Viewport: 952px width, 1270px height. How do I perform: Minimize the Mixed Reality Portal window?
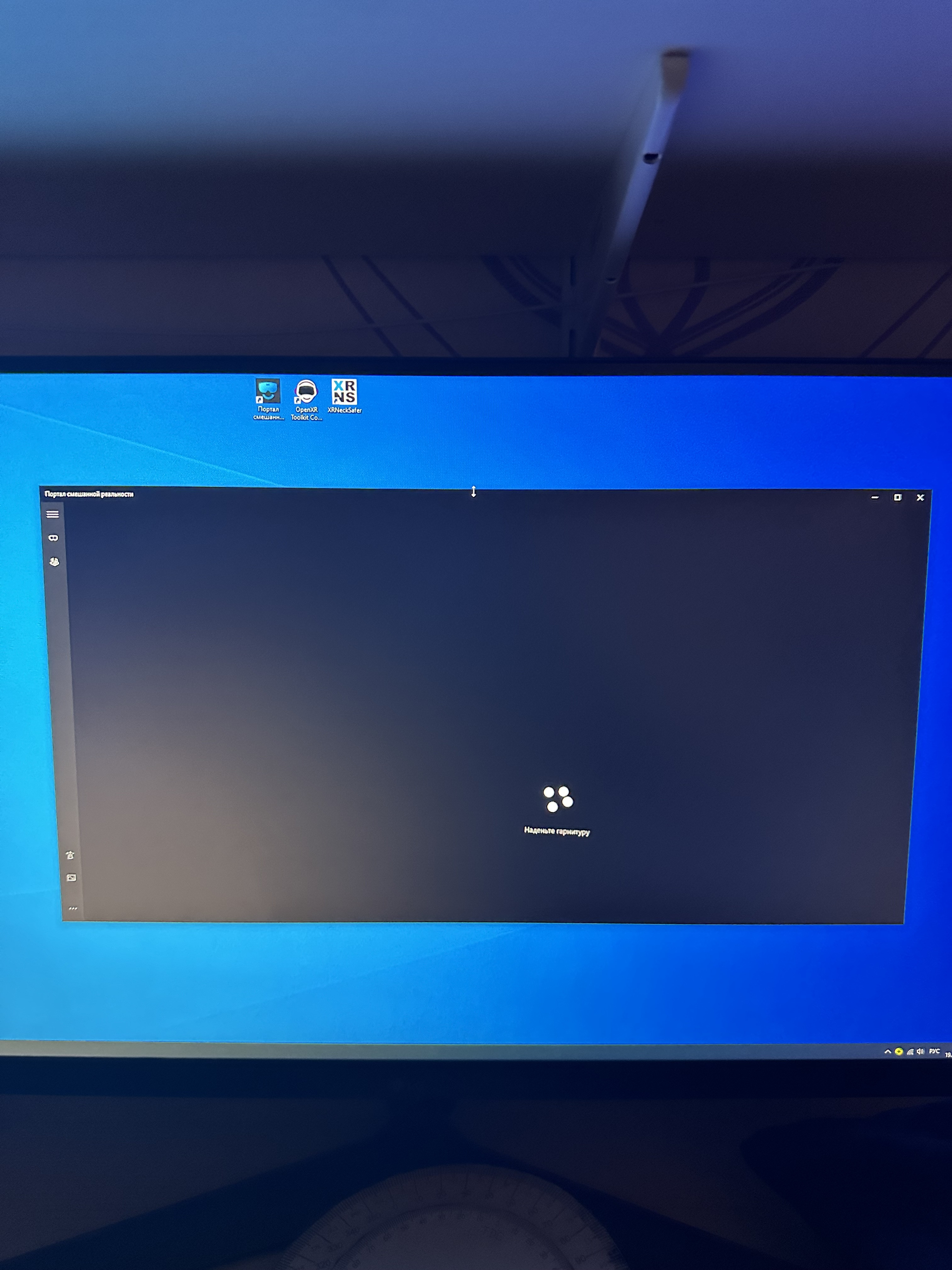(875, 497)
